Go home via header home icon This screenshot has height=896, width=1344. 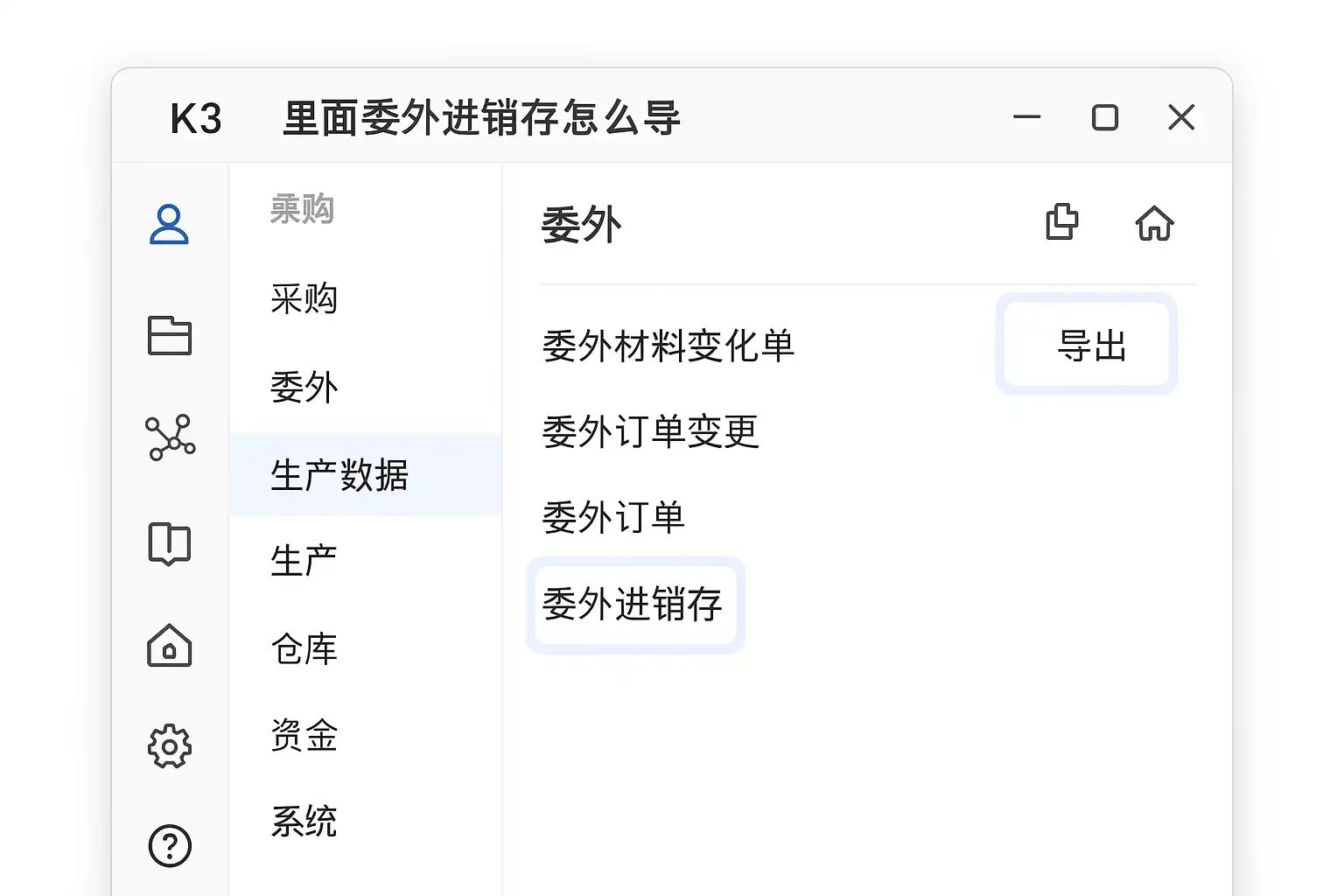pos(1154,223)
